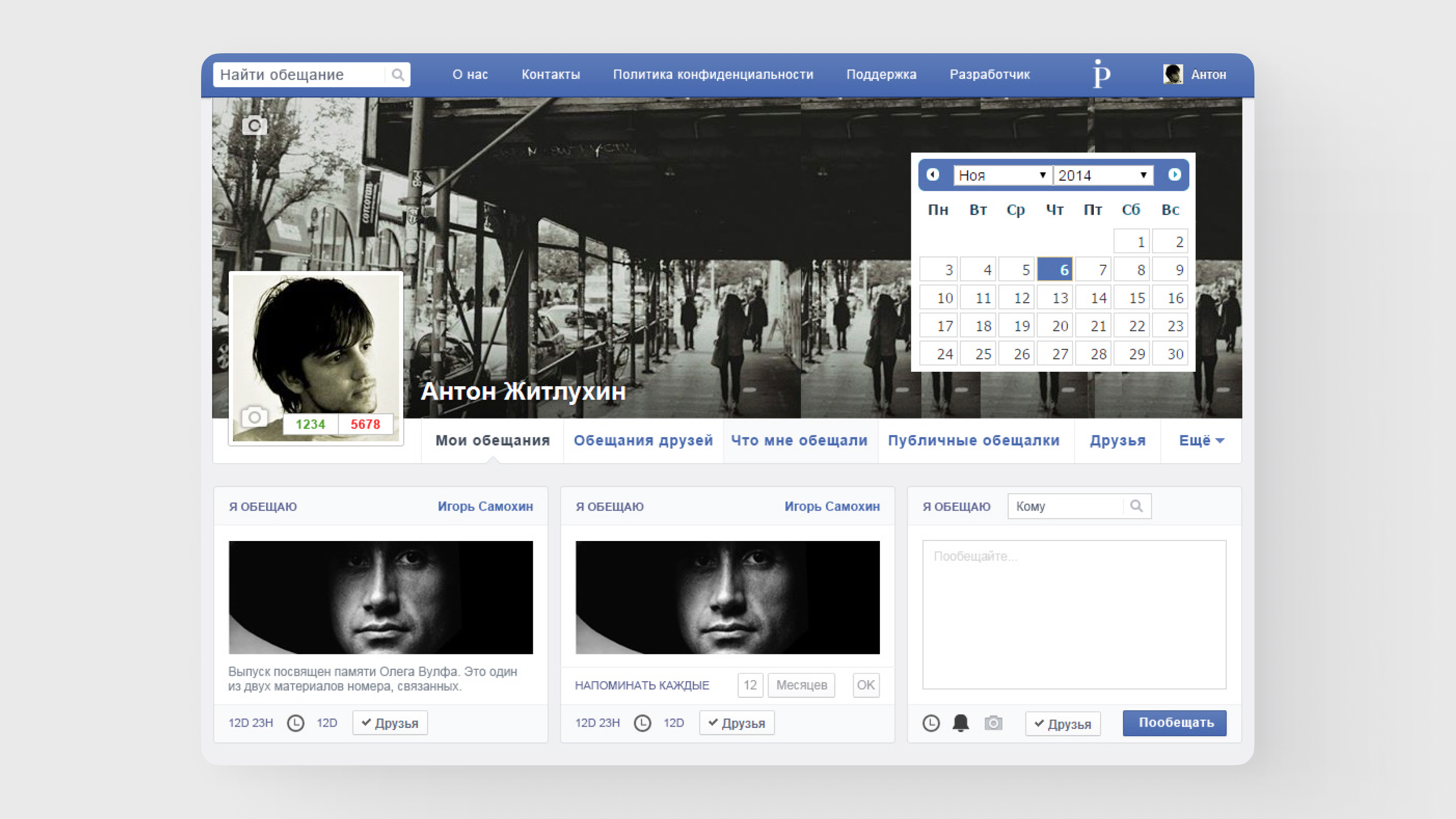The image size is (1456, 819).
Task: Click 12D 23H timer in second card
Action: [597, 723]
